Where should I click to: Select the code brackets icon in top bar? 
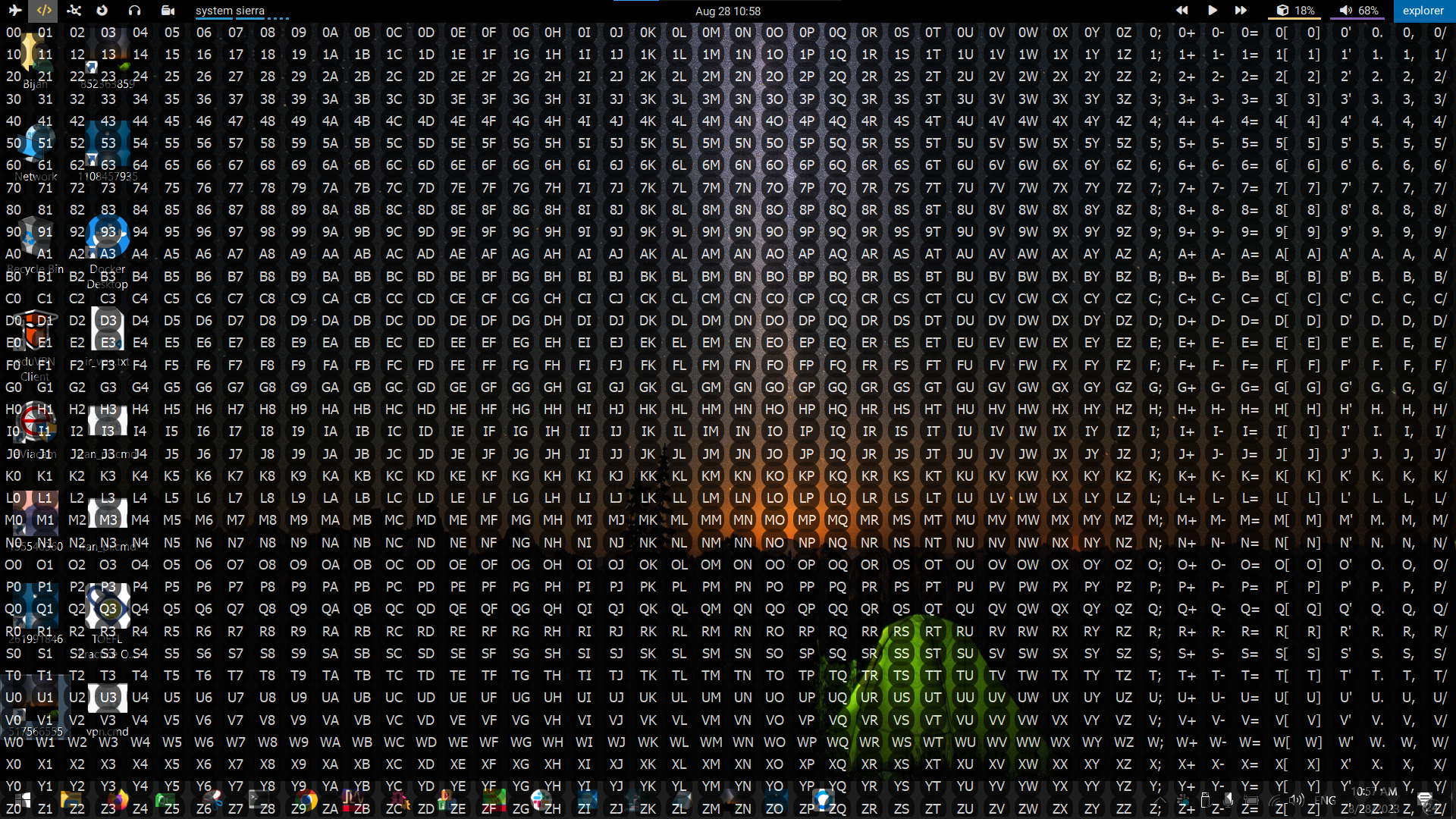tap(44, 11)
